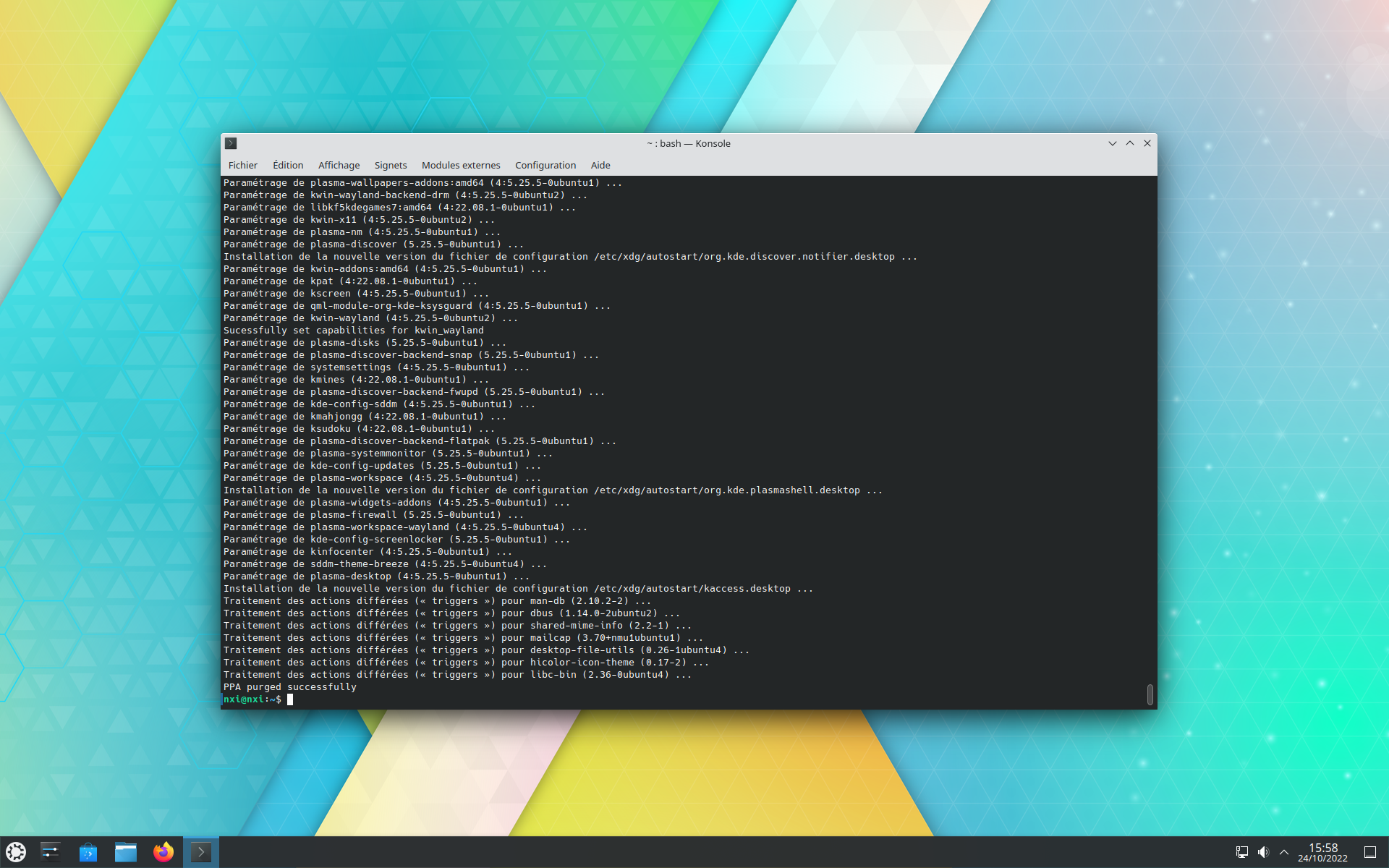The image size is (1389, 868).
Task: Click the 'Paramétrage de kde-config-screenlocker' line
Action: (397, 540)
